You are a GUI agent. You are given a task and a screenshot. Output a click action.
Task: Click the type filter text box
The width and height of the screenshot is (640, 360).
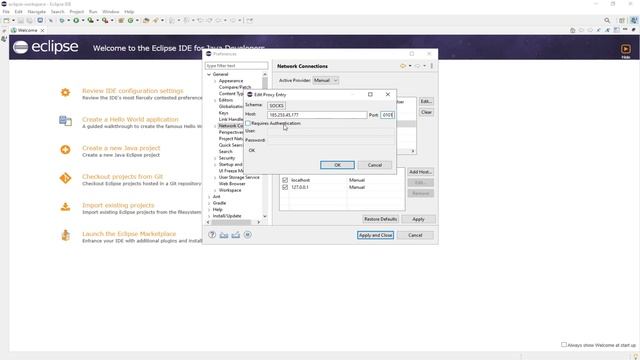click(236, 66)
